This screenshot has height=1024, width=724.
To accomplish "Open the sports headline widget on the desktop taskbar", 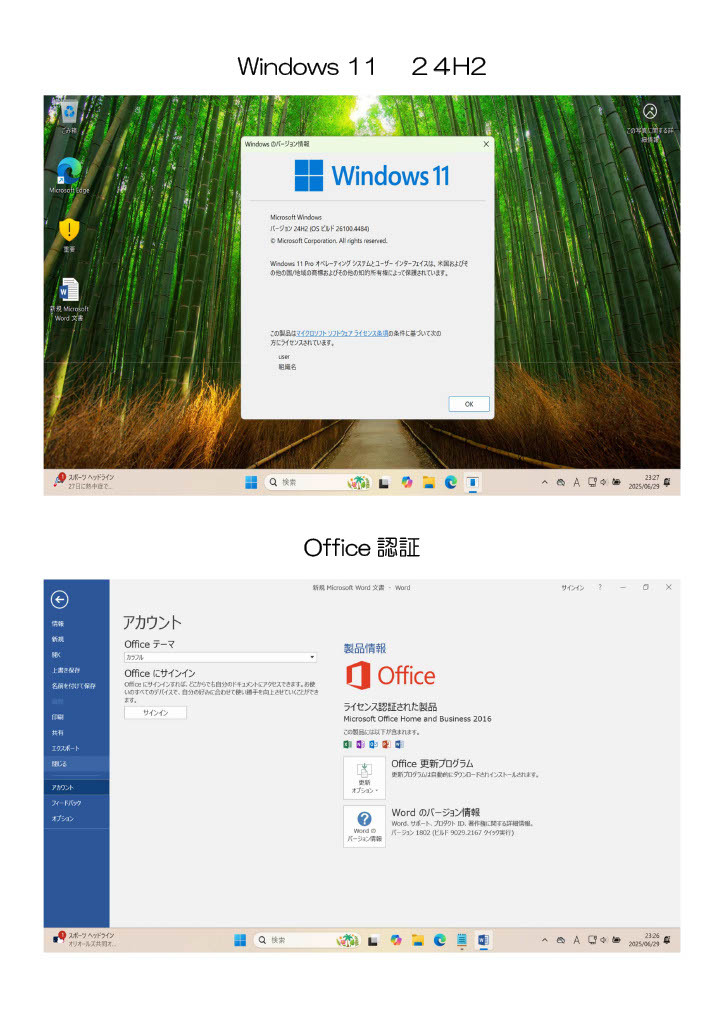I will tap(84, 482).
